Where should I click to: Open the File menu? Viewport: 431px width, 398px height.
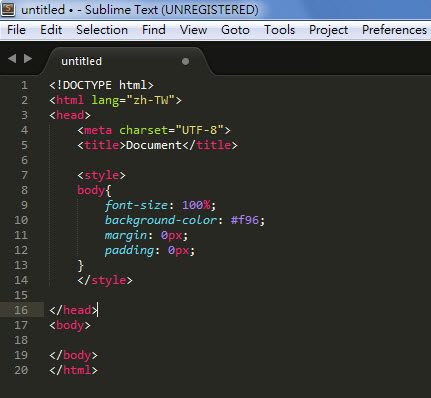16,30
